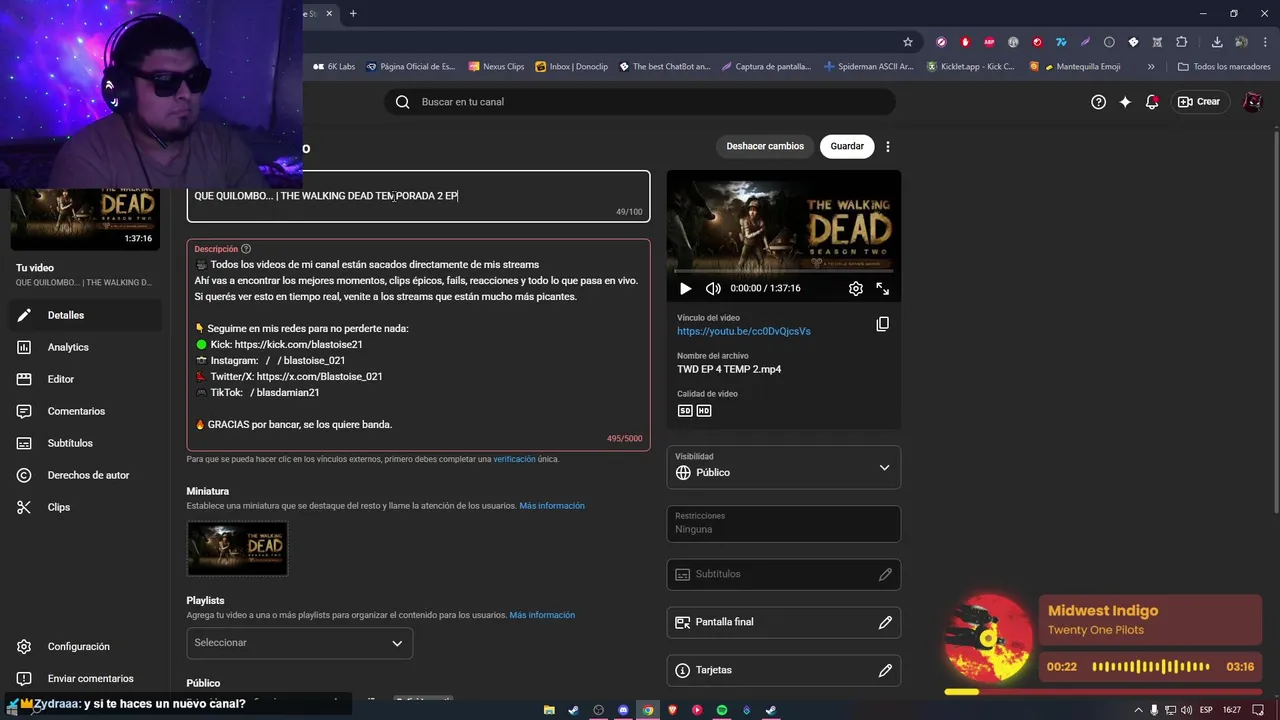Open the Kicklet.app bookmark
Image resolution: width=1280 pixels, height=720 pixels.
(x=971, y=67)
